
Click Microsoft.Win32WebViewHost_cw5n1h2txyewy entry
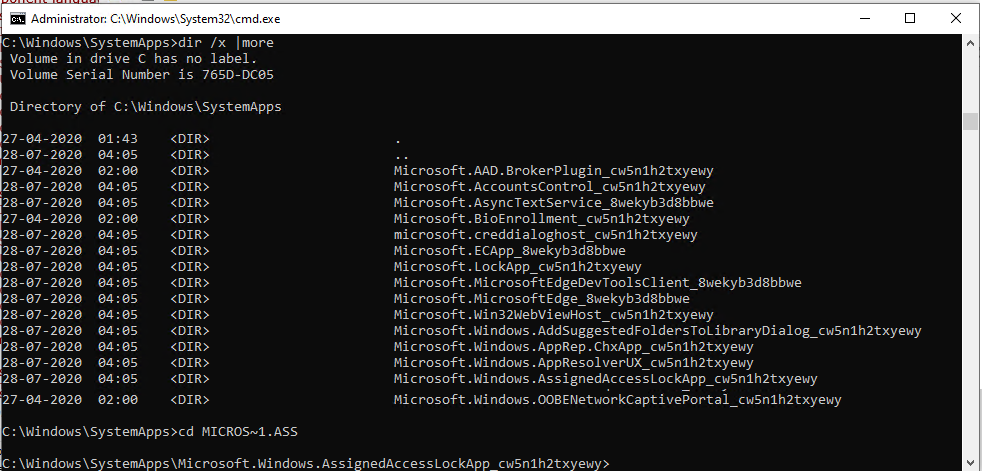click(x=554, y=314)
